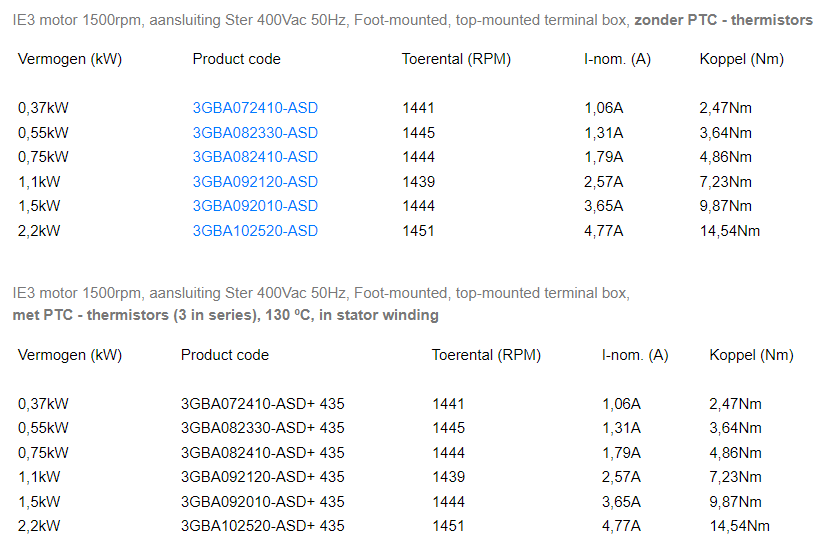Select the 3GBA082410-ASD+ 435 code text
Screen dimensions: 833x556
262,453
